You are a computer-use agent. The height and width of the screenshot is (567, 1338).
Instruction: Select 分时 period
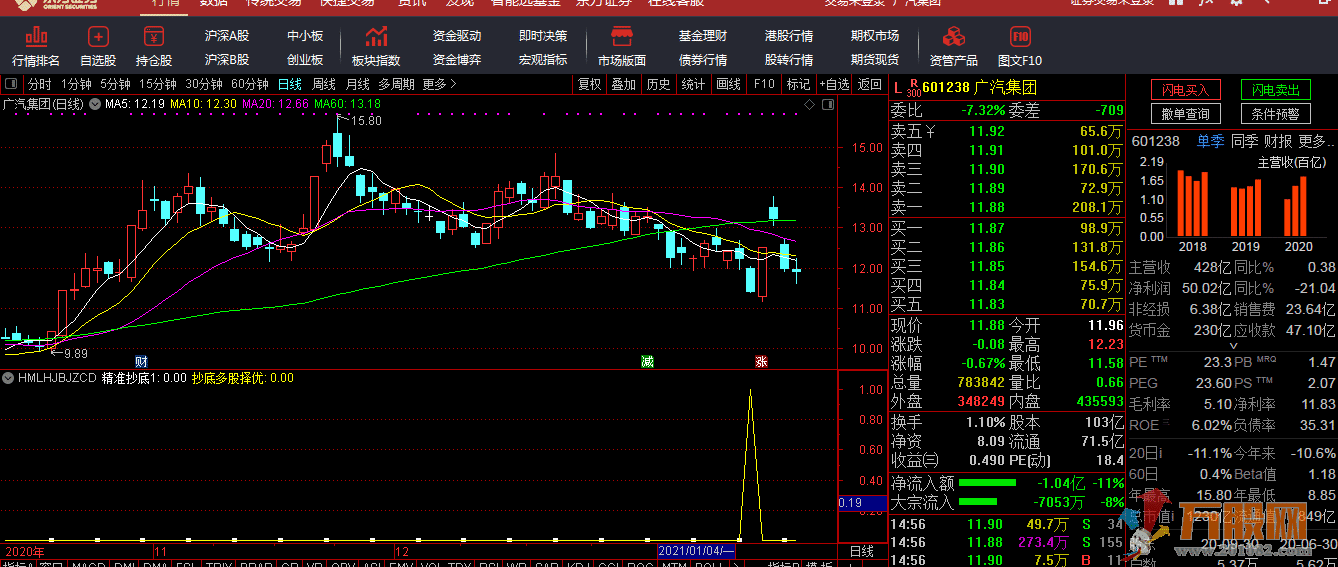click(39, 84)
